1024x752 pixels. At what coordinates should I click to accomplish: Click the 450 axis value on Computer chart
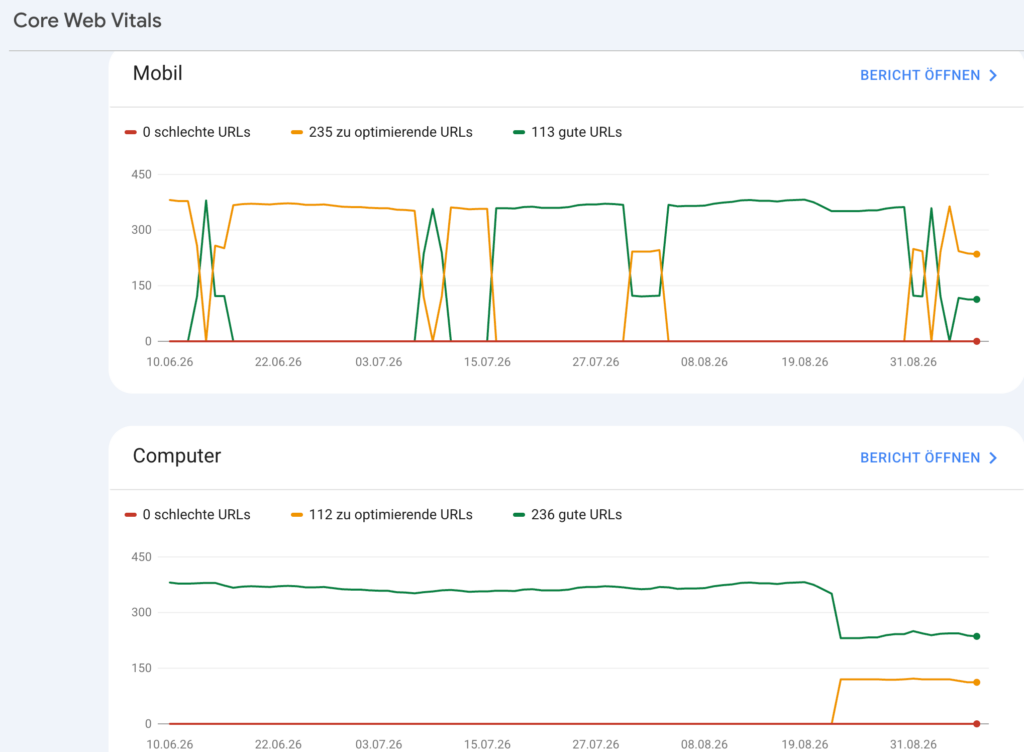[x=141, y=557]
